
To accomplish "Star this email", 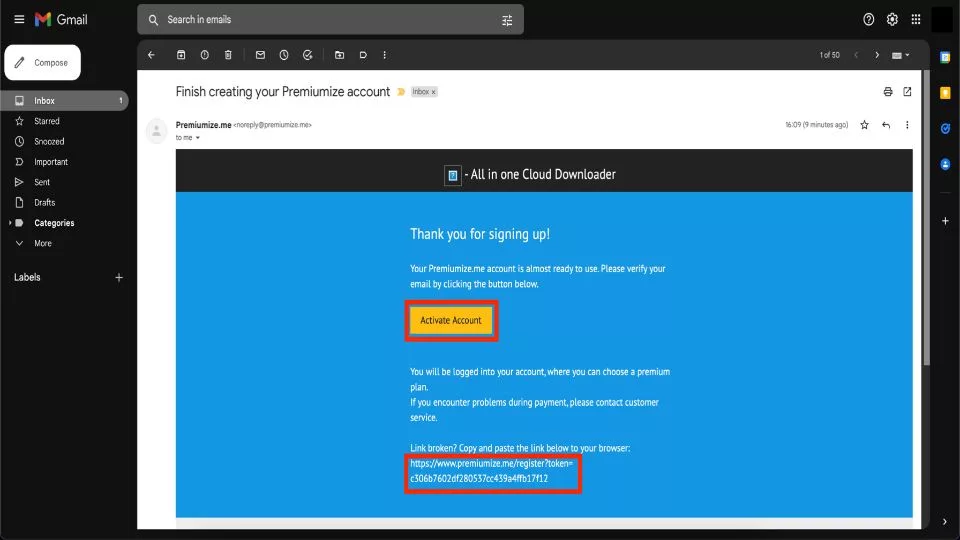I will pyautogui.click(x=864, y=125).
